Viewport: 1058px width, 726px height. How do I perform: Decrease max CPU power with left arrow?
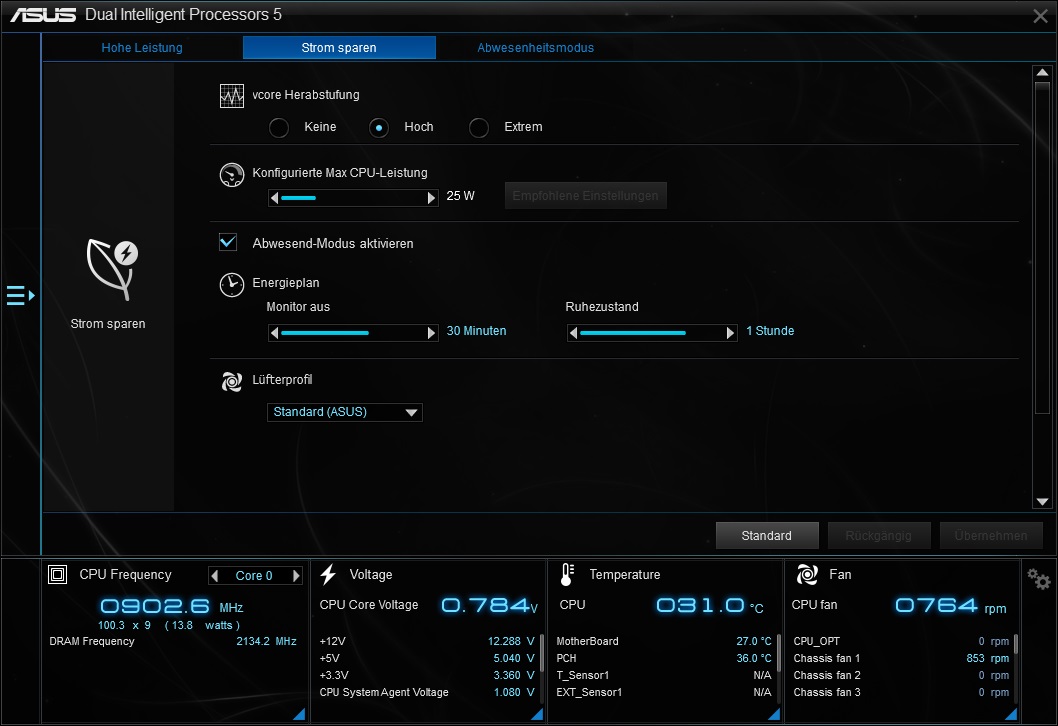click(x=274, y=198)
